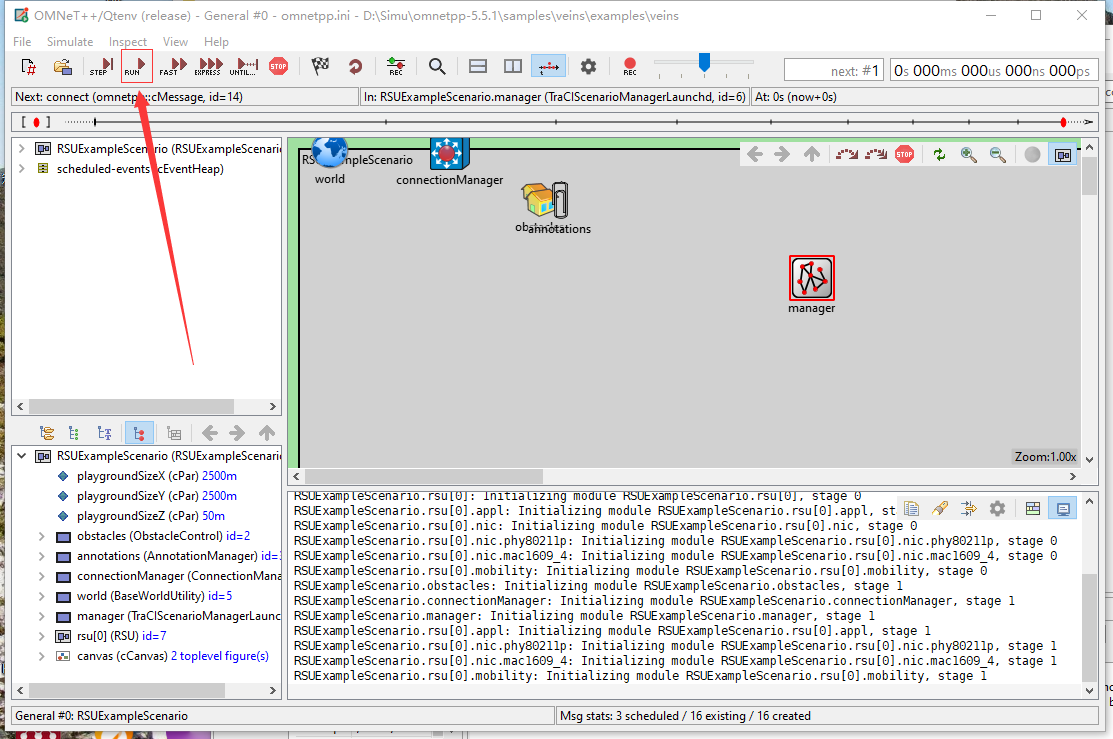Screen dimensions: 1113x739
Task: Open preferences gear in main toolbar
Action: [x=588, y=67]
